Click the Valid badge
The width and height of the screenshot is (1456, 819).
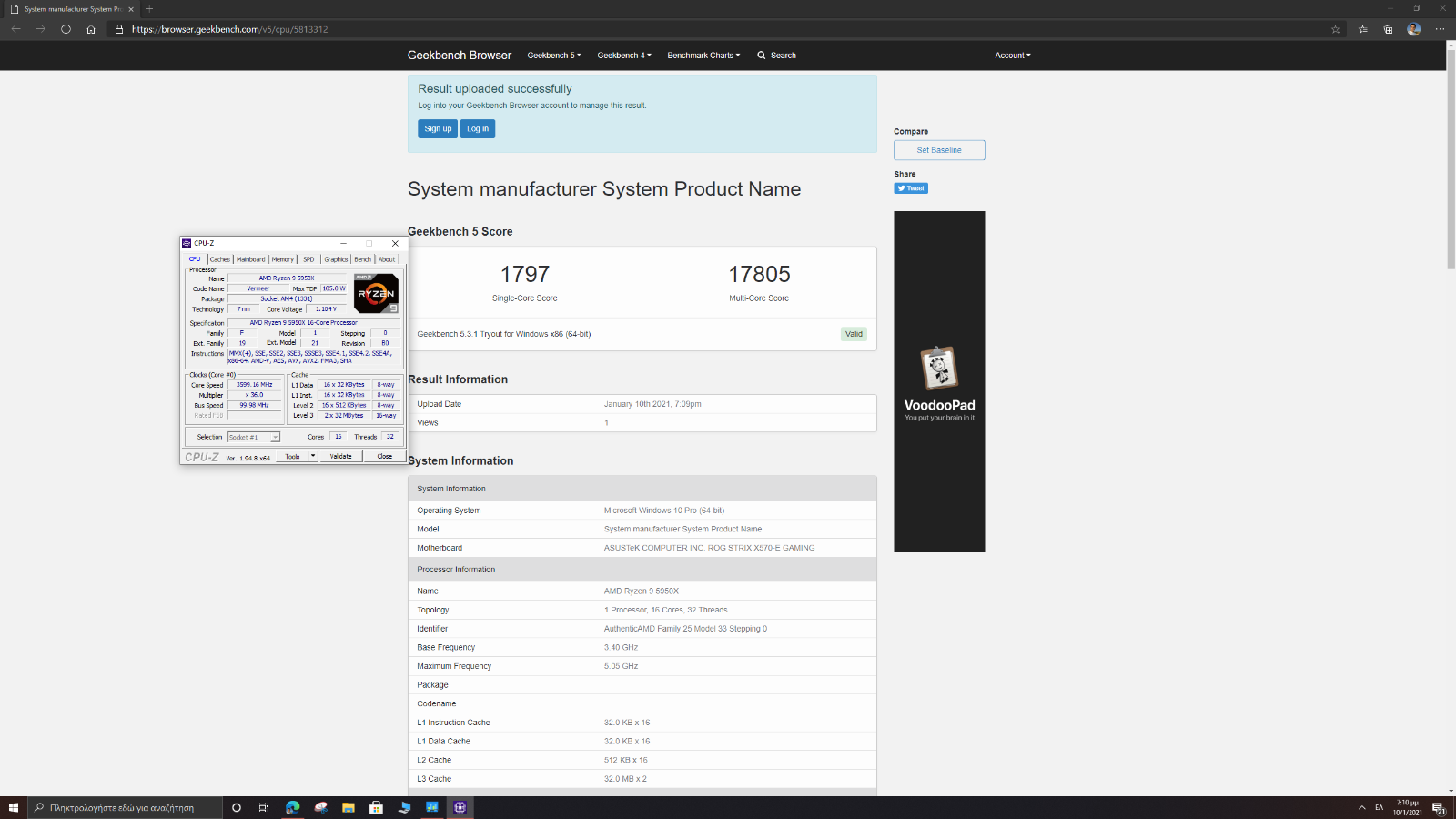(854, 334)
